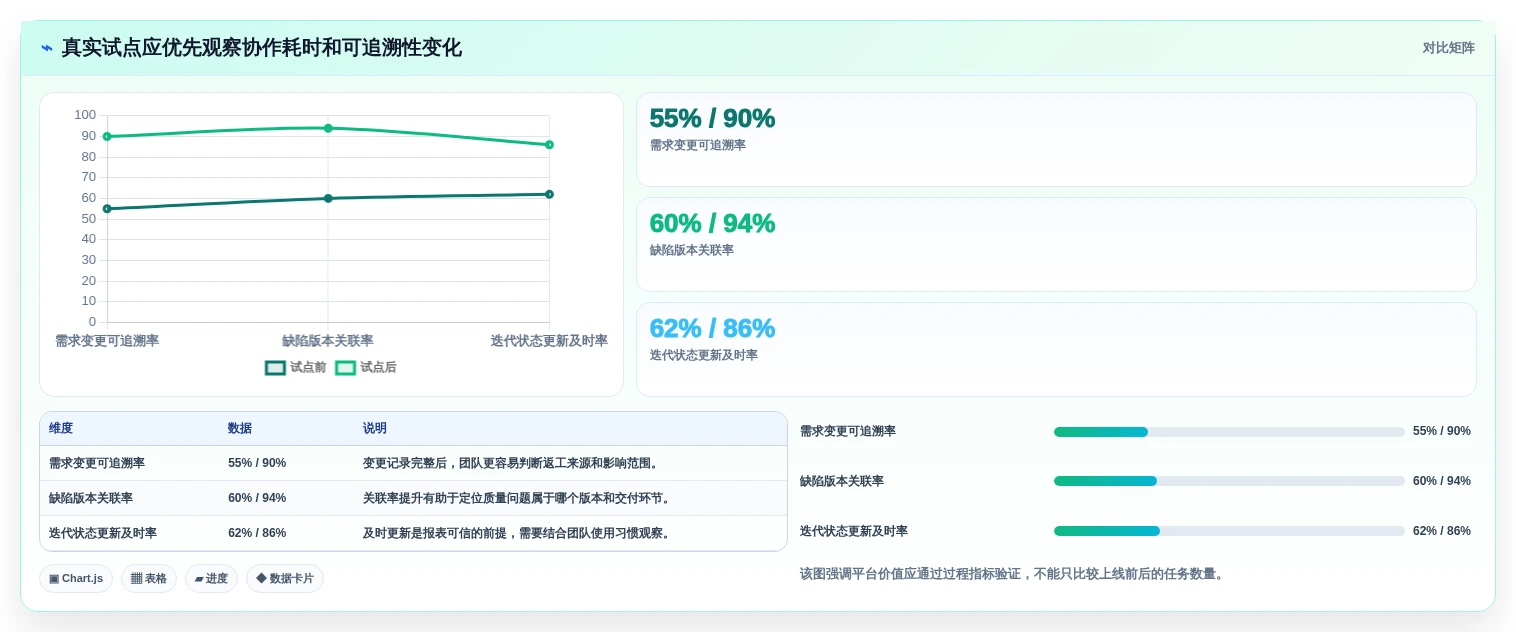Click 试点前 point at 需求变更可追溯率 (55)
The image size is (1516, 632).
point(107,209)
